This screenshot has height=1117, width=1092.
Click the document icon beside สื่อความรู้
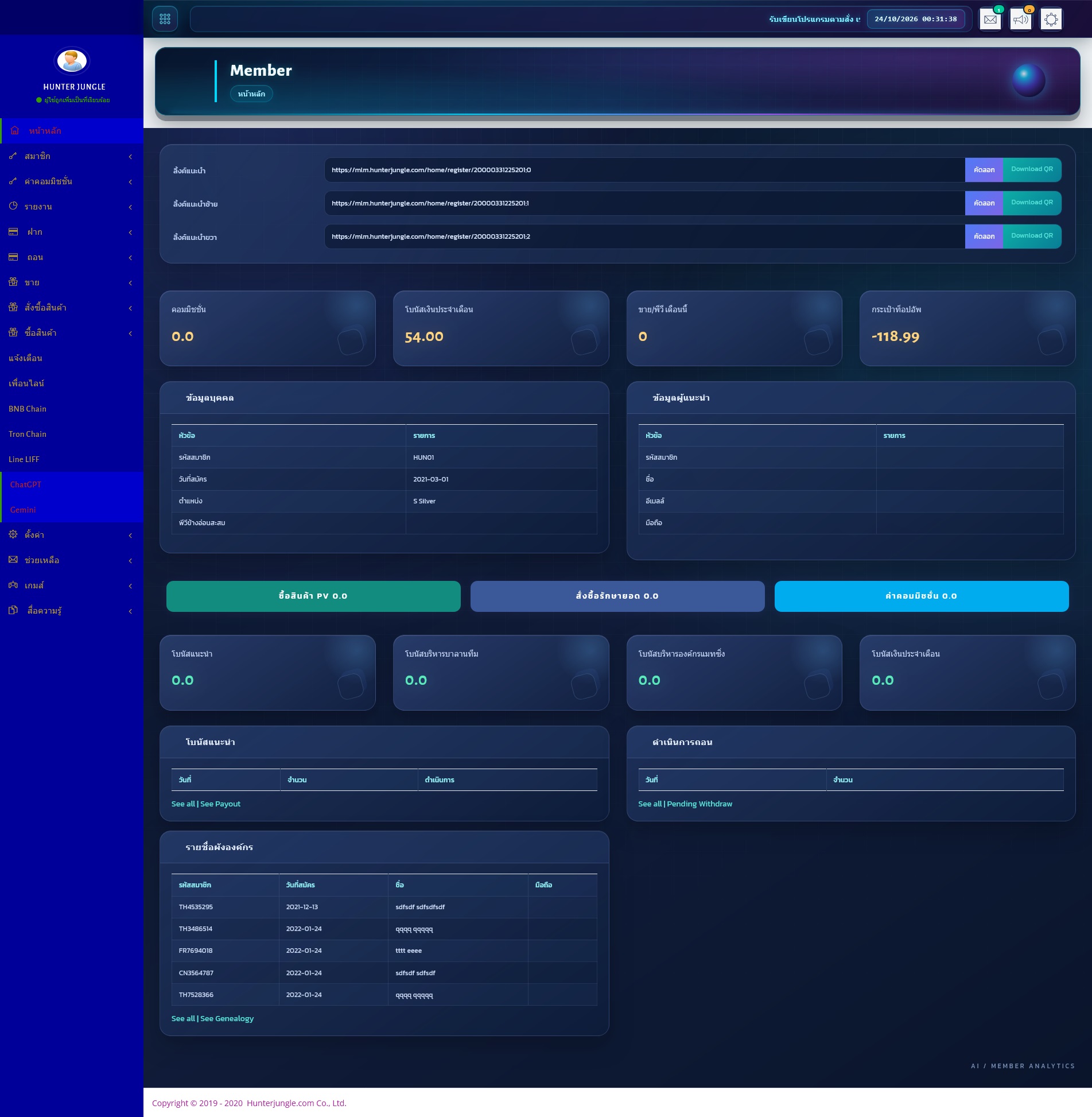point(13,610)
